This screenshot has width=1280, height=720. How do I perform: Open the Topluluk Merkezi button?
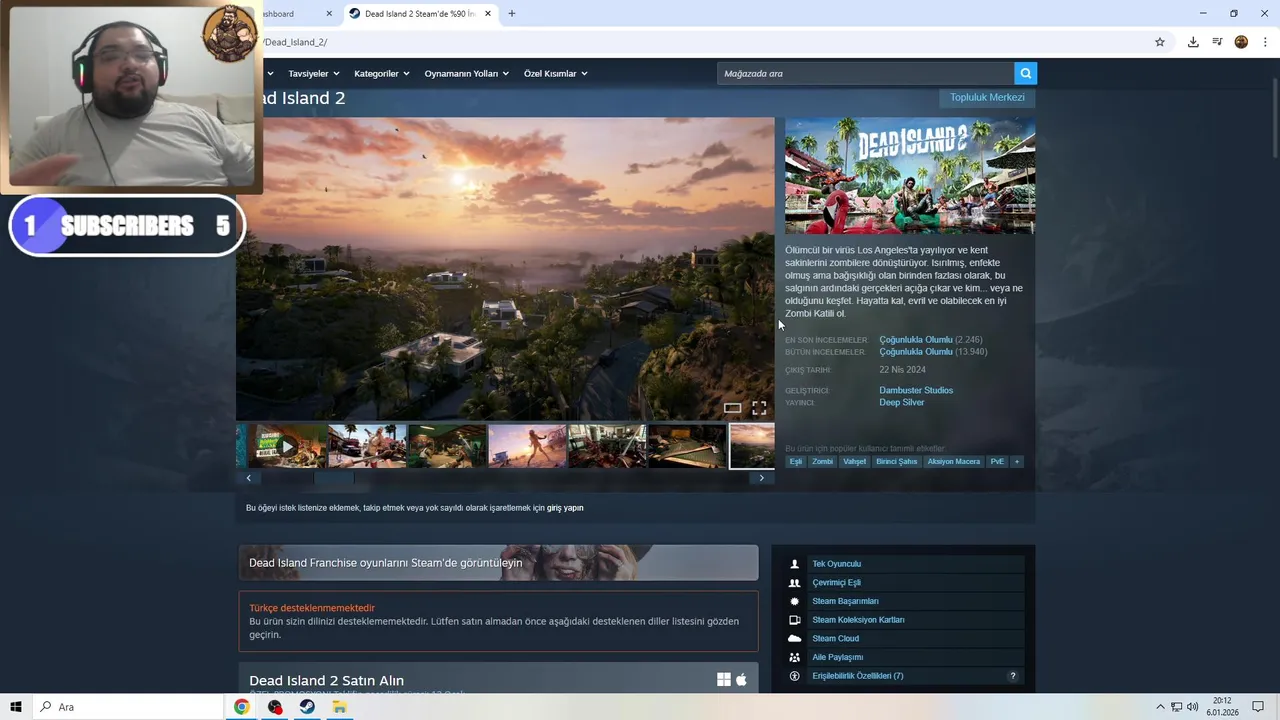coord(987,97)
